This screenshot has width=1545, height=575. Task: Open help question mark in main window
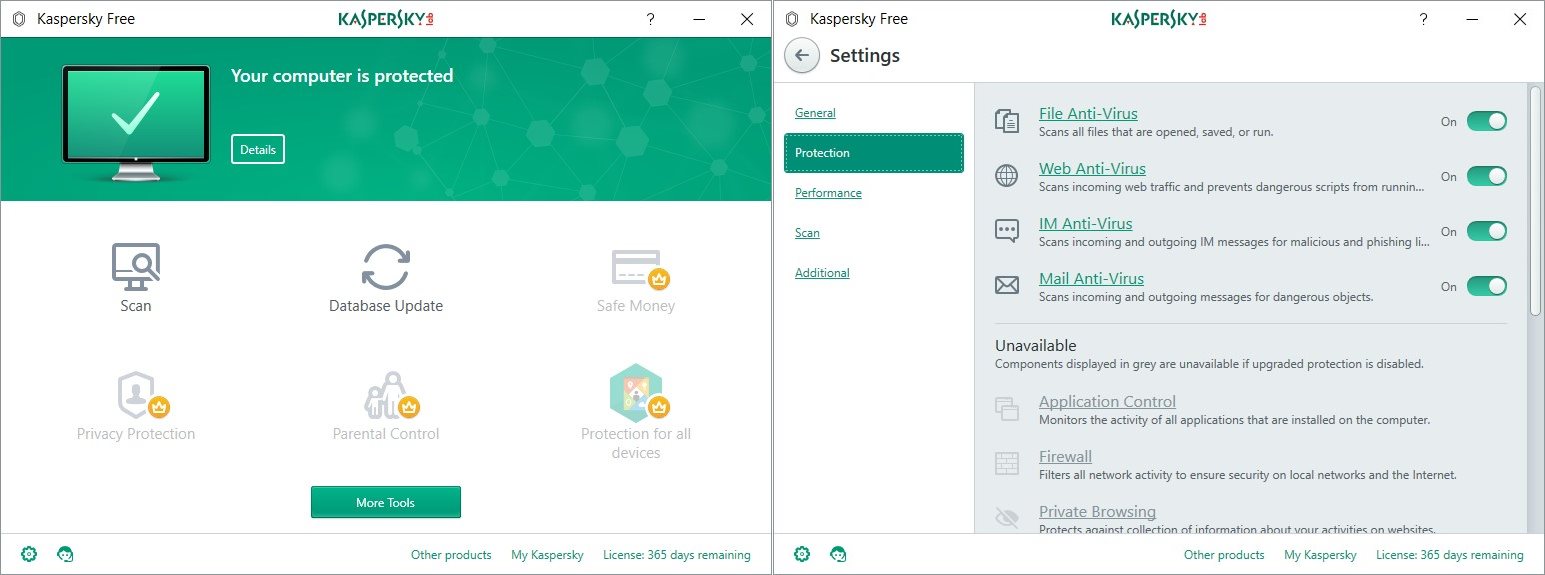(650, 19)
